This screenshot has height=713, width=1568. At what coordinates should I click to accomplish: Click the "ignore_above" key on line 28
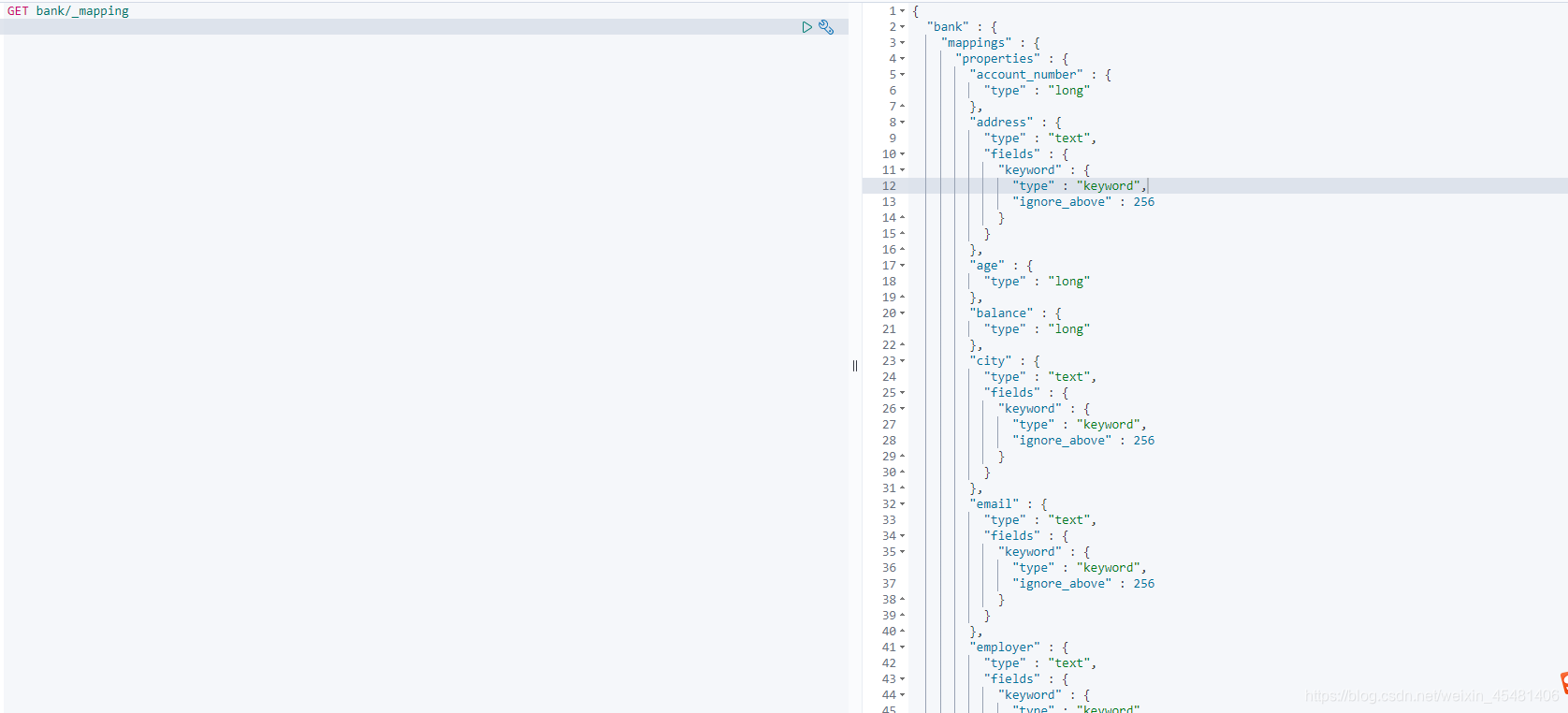click(x=1062, y=441)
